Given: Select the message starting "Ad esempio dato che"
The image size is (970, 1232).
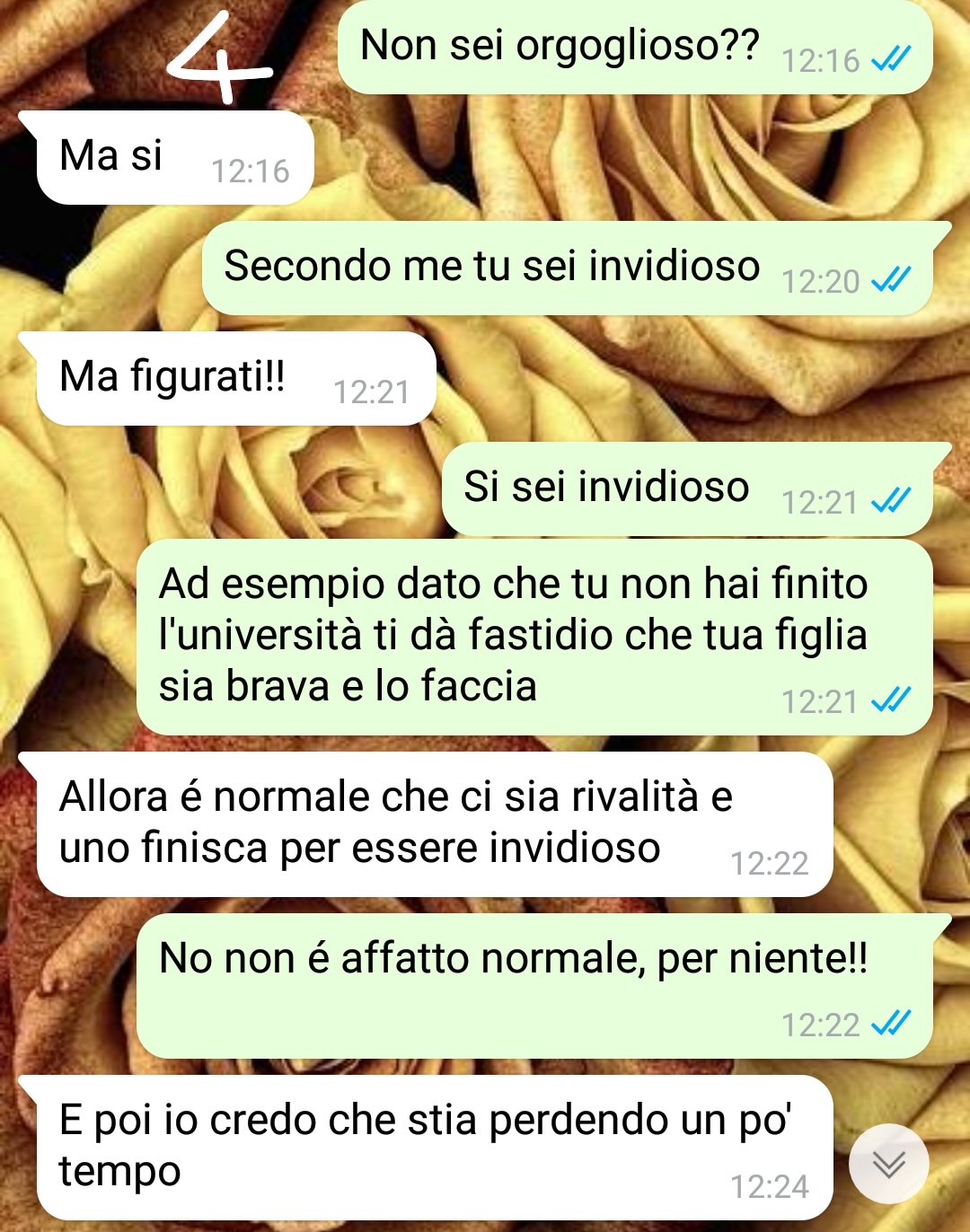Looking at the screenshot, I should tap(534, 637).
